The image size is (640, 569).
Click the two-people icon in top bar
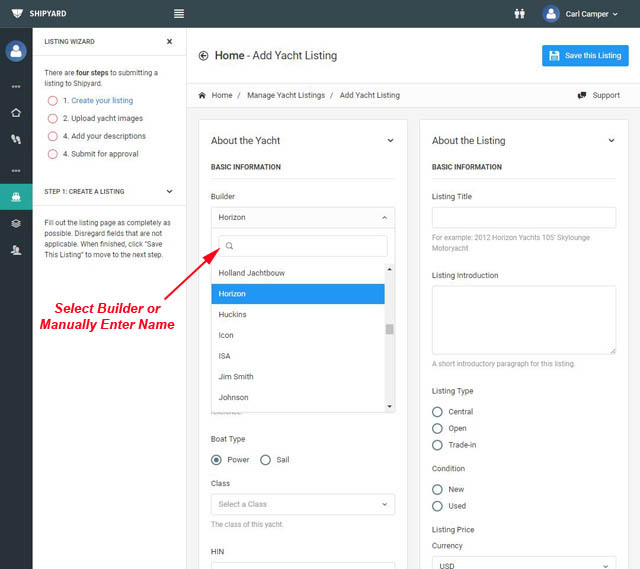point(519,14)
